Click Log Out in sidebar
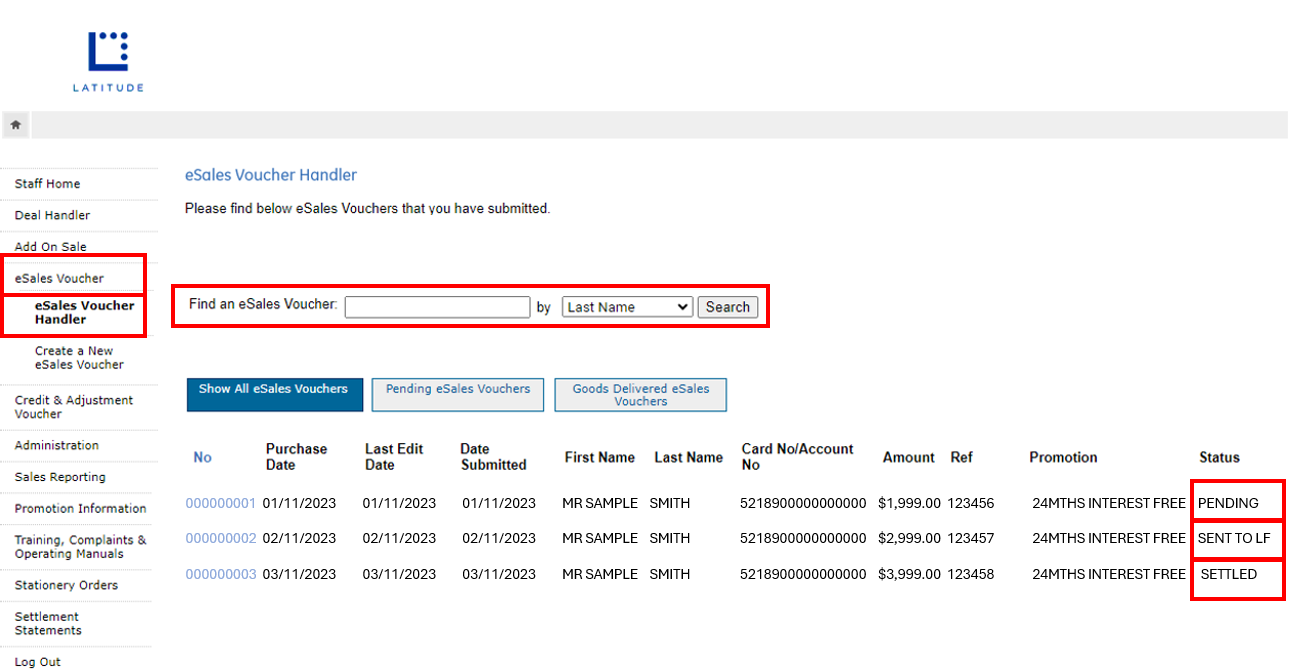Screen dimensions: 1310x672 coord(38,661)
